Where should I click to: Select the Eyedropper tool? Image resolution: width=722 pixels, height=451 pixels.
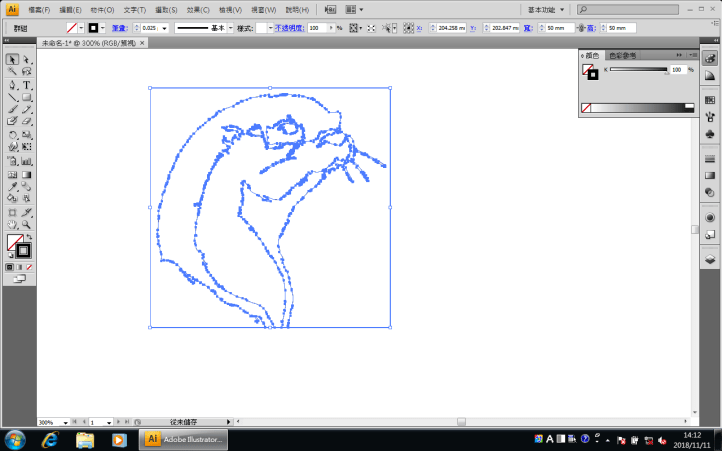tap(12, 186)
